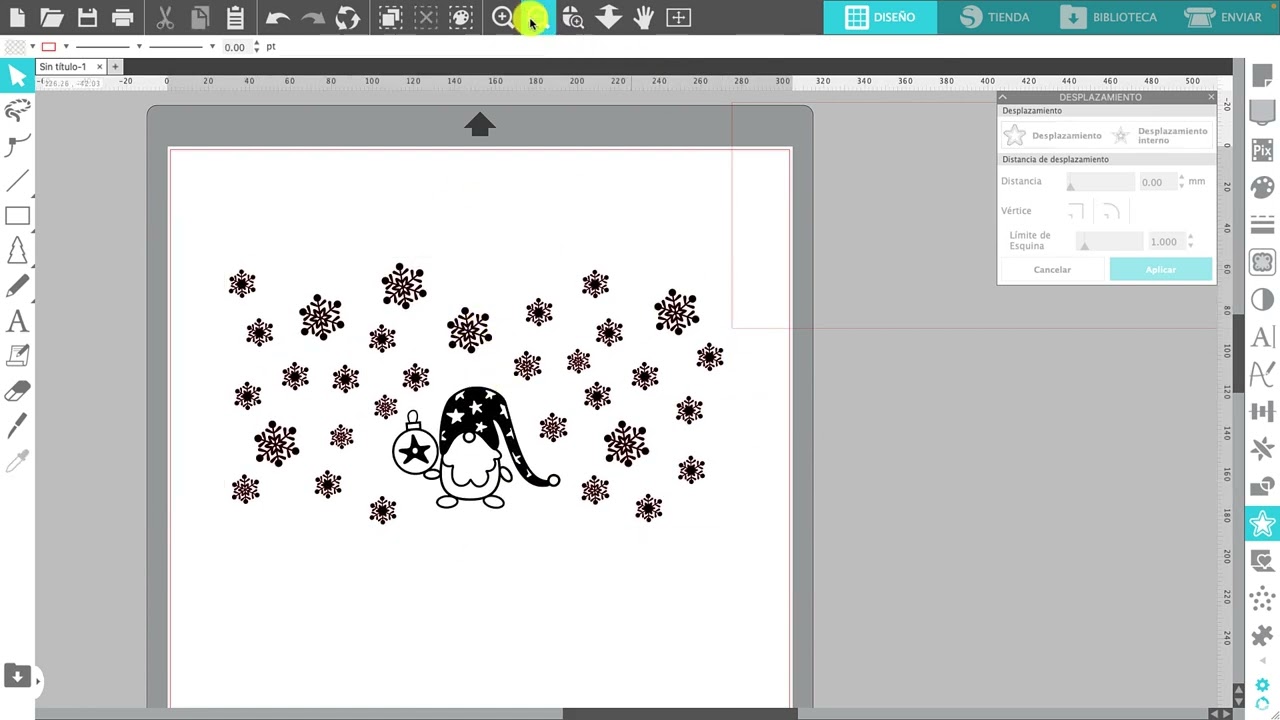The height and width of the screenshot is (720, 1280).
Task: Click the line thickness 0.00 field
Action: [235, 47]
